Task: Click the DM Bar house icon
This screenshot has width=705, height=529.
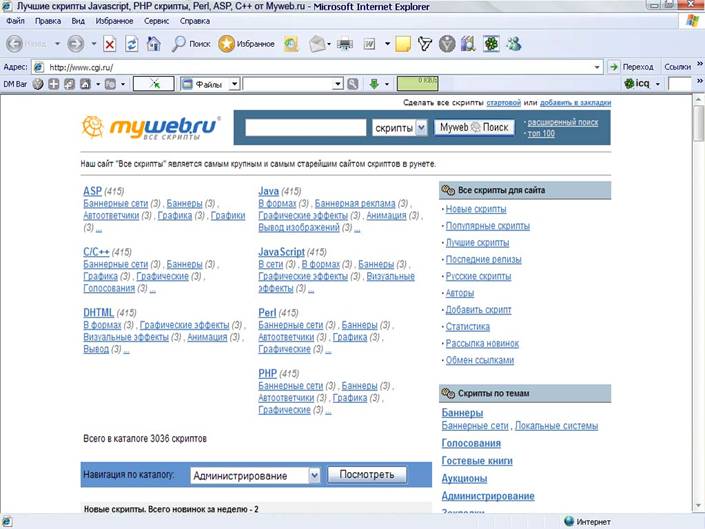Action: (85, 84)
